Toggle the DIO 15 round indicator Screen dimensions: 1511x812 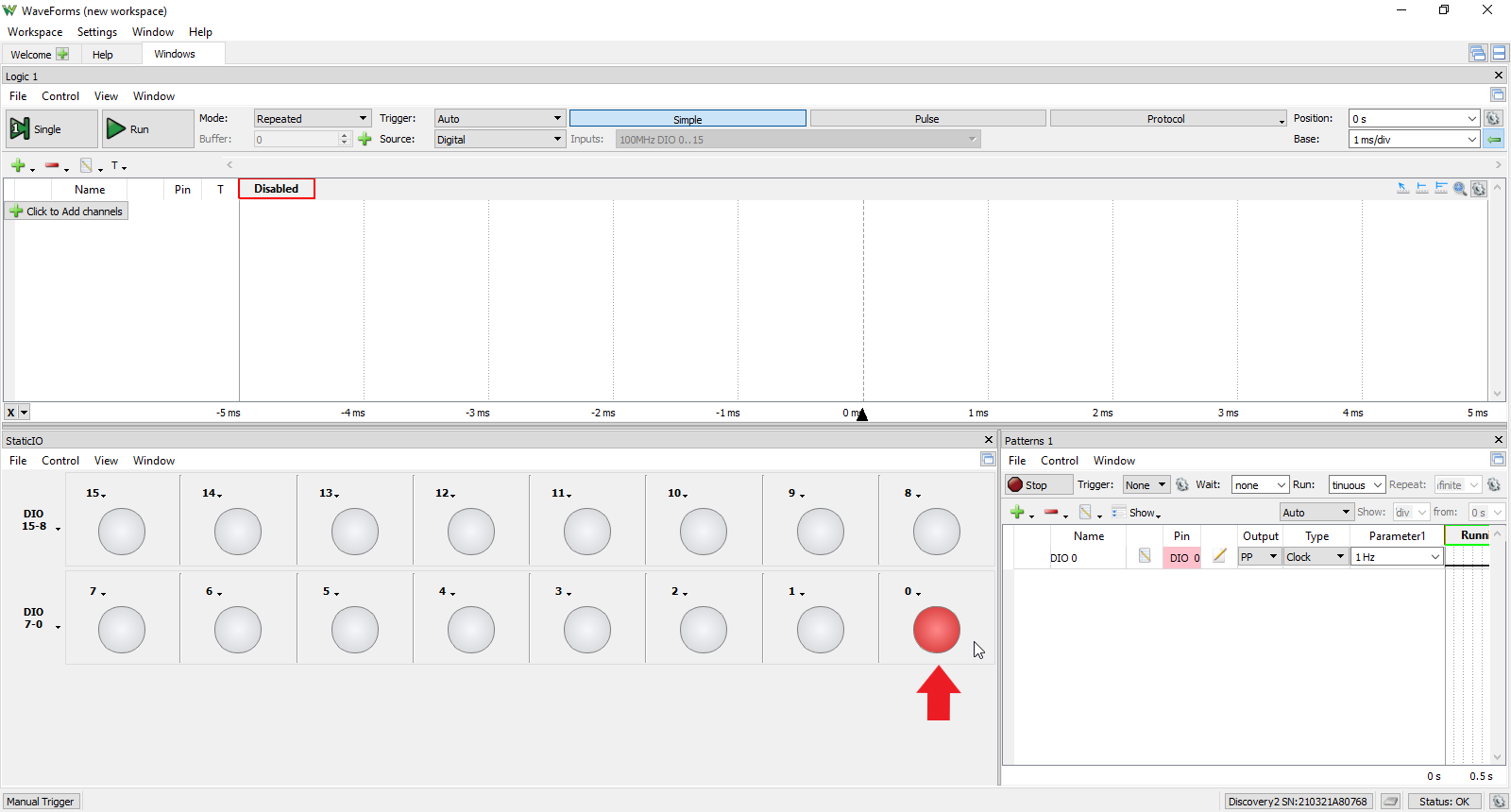click(x=122, y=532)
